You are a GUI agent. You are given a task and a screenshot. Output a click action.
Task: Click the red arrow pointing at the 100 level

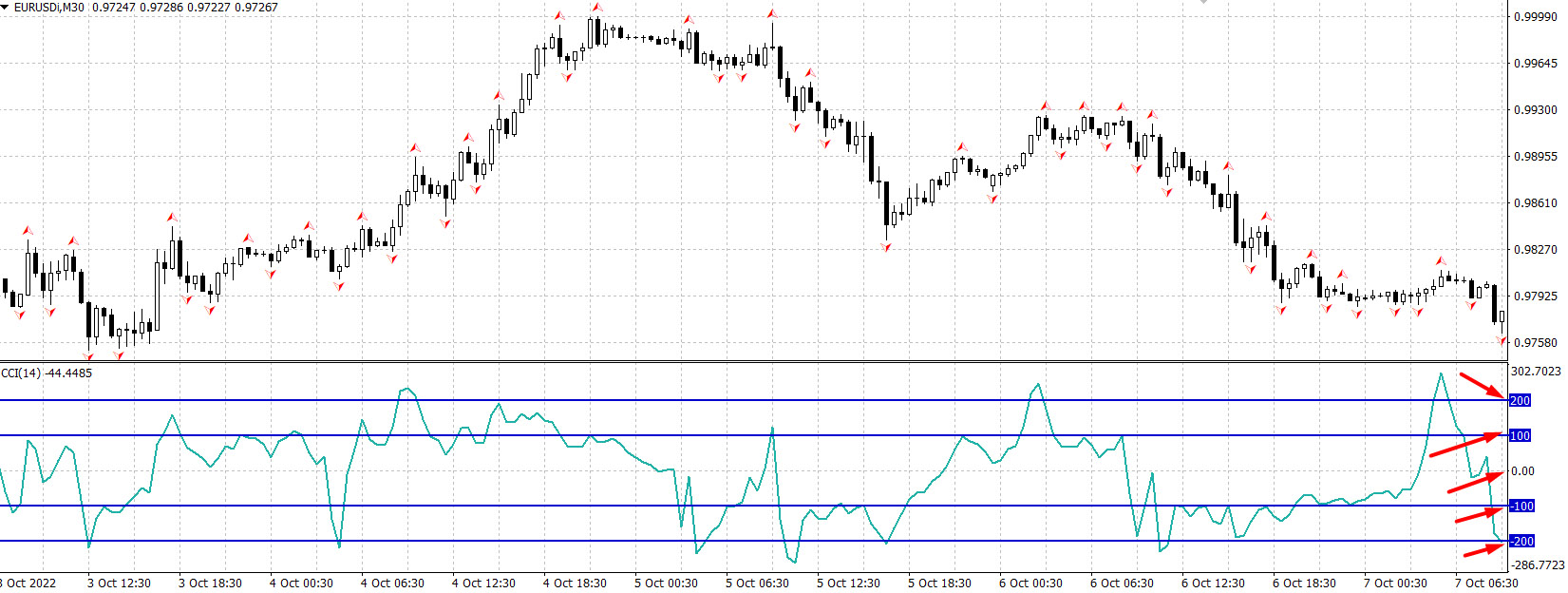point(1466,444)
